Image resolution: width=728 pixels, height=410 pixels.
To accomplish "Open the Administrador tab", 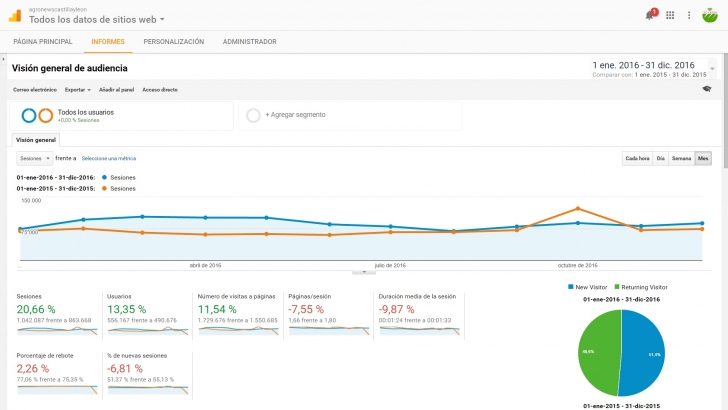I will 249,42.
